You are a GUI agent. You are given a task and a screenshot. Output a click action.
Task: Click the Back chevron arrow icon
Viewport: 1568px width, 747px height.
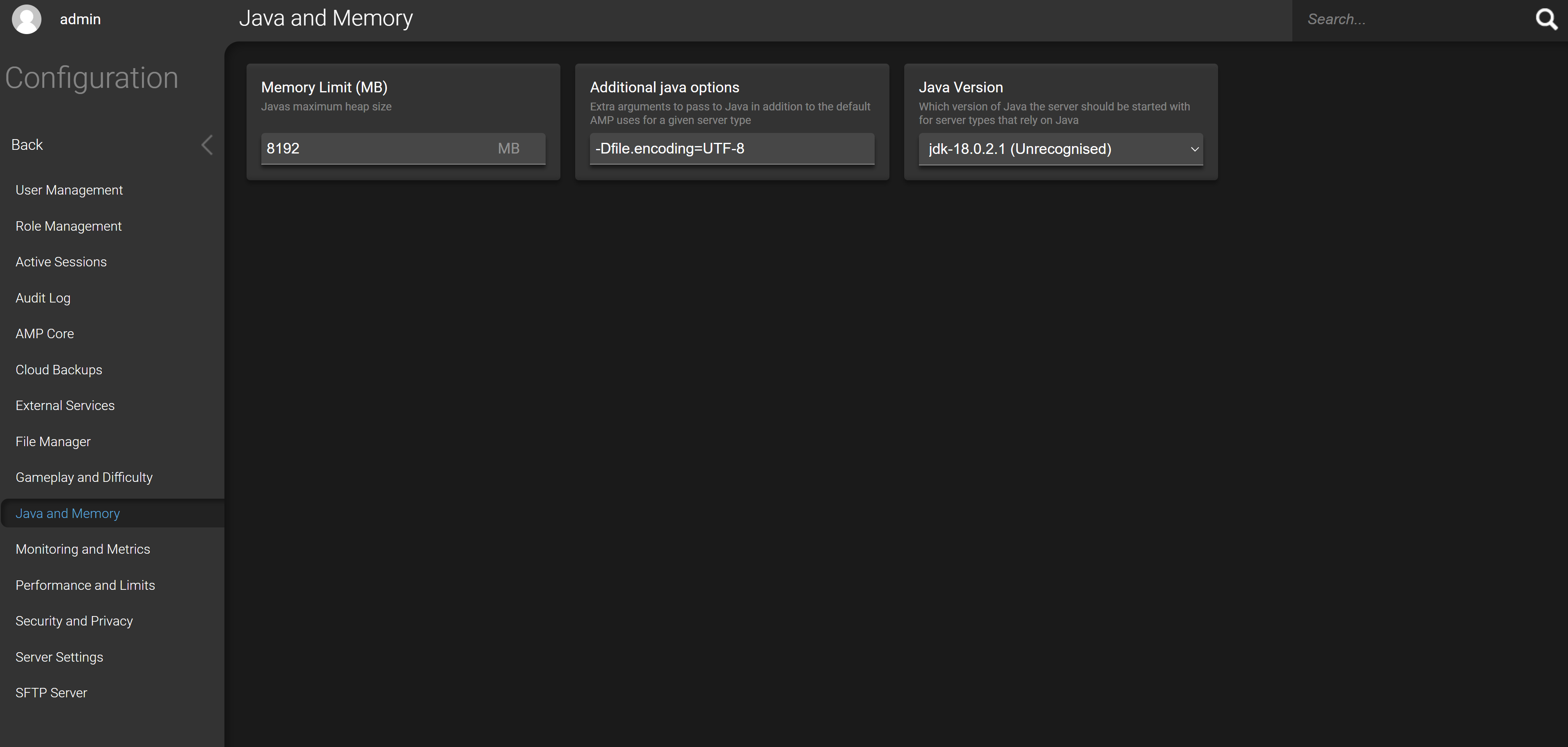(207, 145)
